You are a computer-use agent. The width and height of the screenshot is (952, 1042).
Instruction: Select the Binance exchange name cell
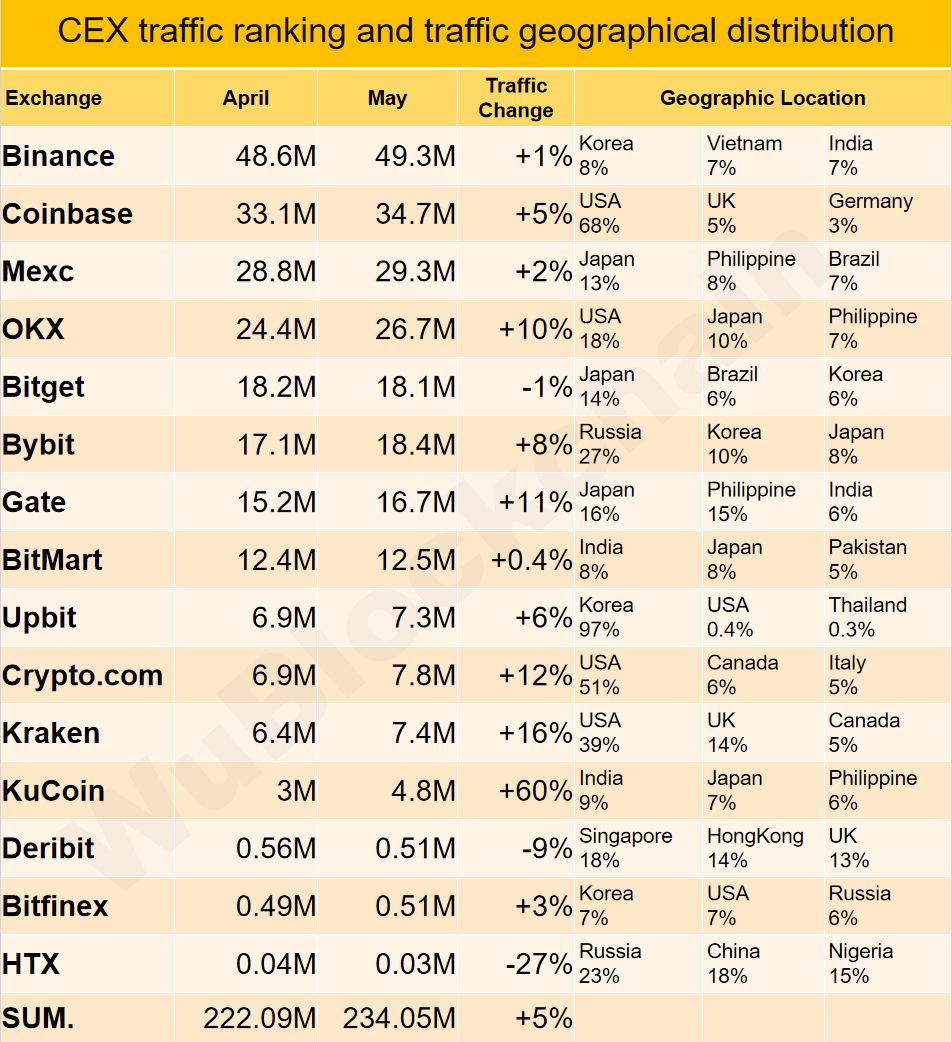pos(87,156)
